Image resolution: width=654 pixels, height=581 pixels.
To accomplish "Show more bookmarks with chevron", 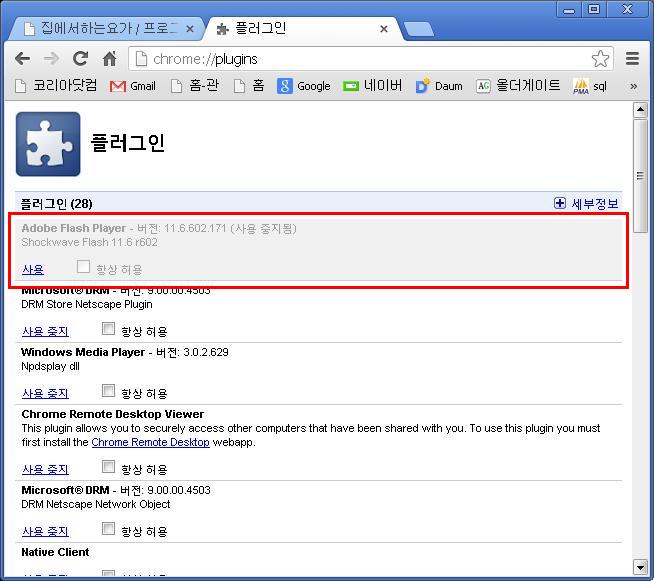I will 634,86.
